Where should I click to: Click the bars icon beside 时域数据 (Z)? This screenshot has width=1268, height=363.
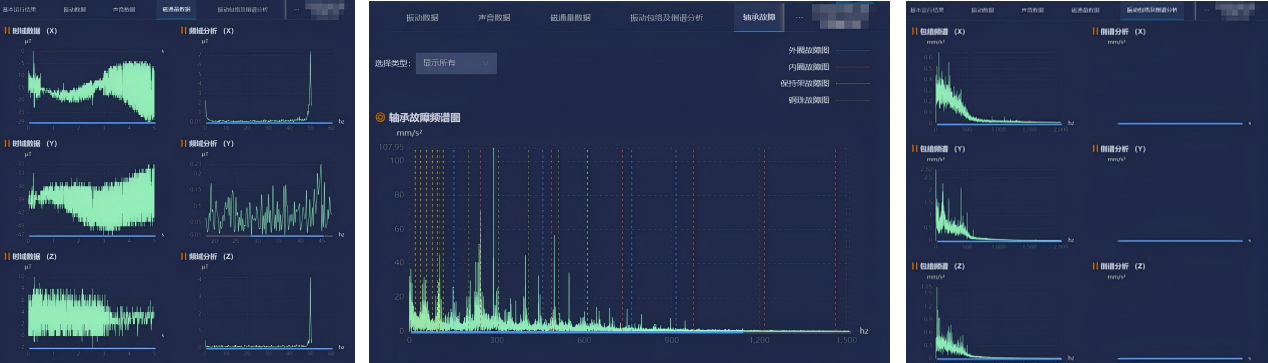pos(7,256)
